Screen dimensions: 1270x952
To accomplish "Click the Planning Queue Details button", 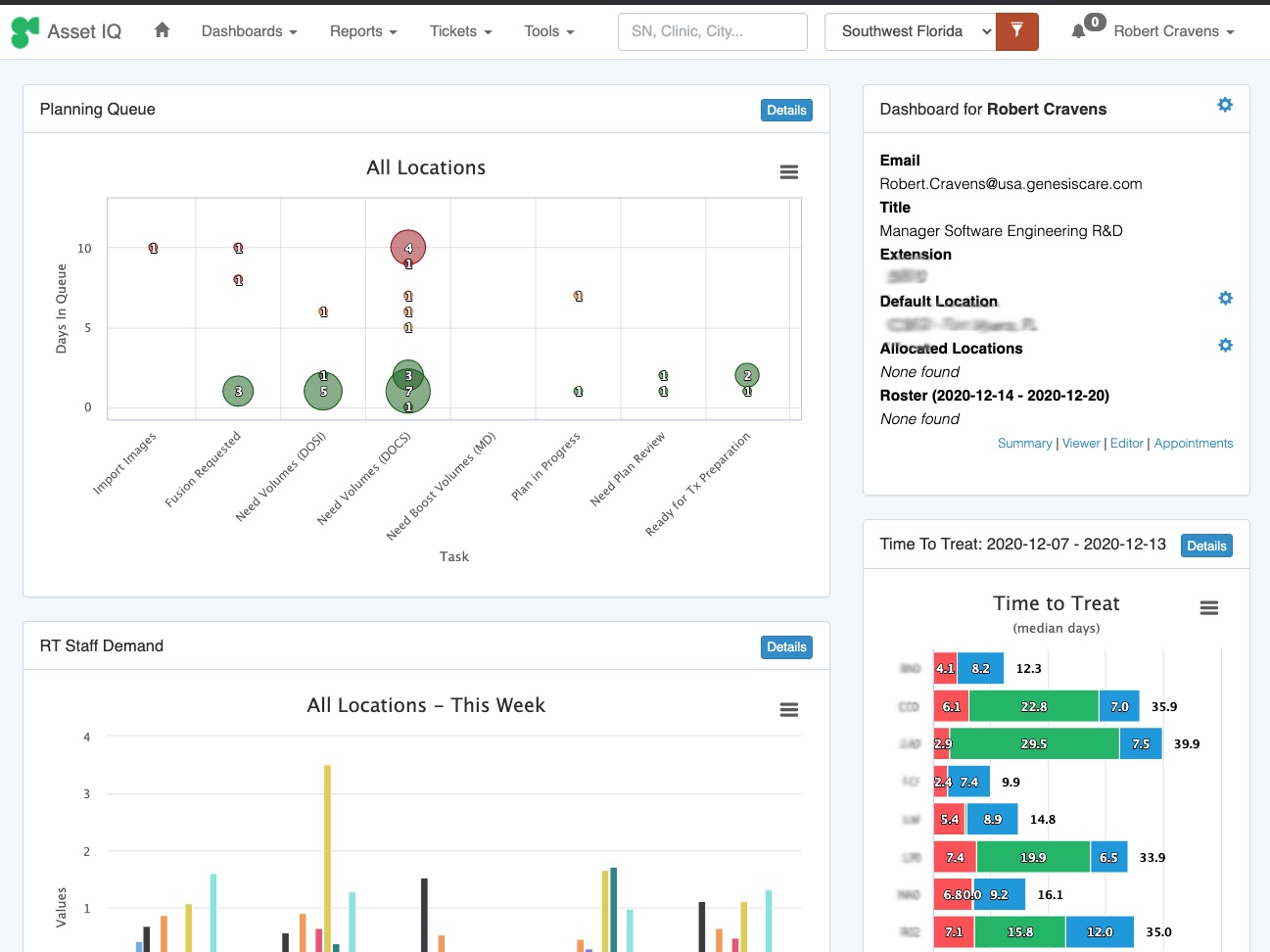I will [786, 111].
